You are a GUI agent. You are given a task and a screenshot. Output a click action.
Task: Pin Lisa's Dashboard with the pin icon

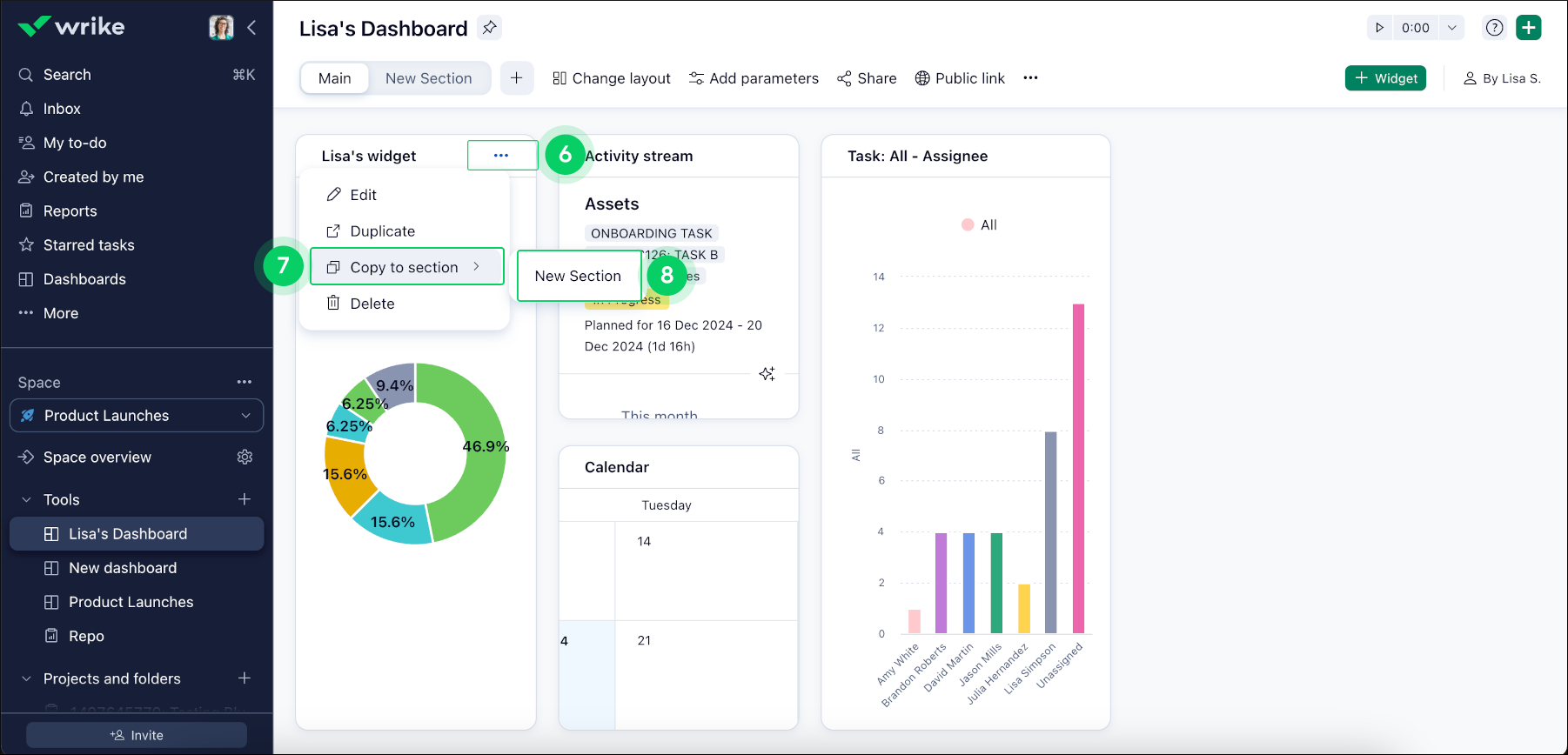click(490, 28)
